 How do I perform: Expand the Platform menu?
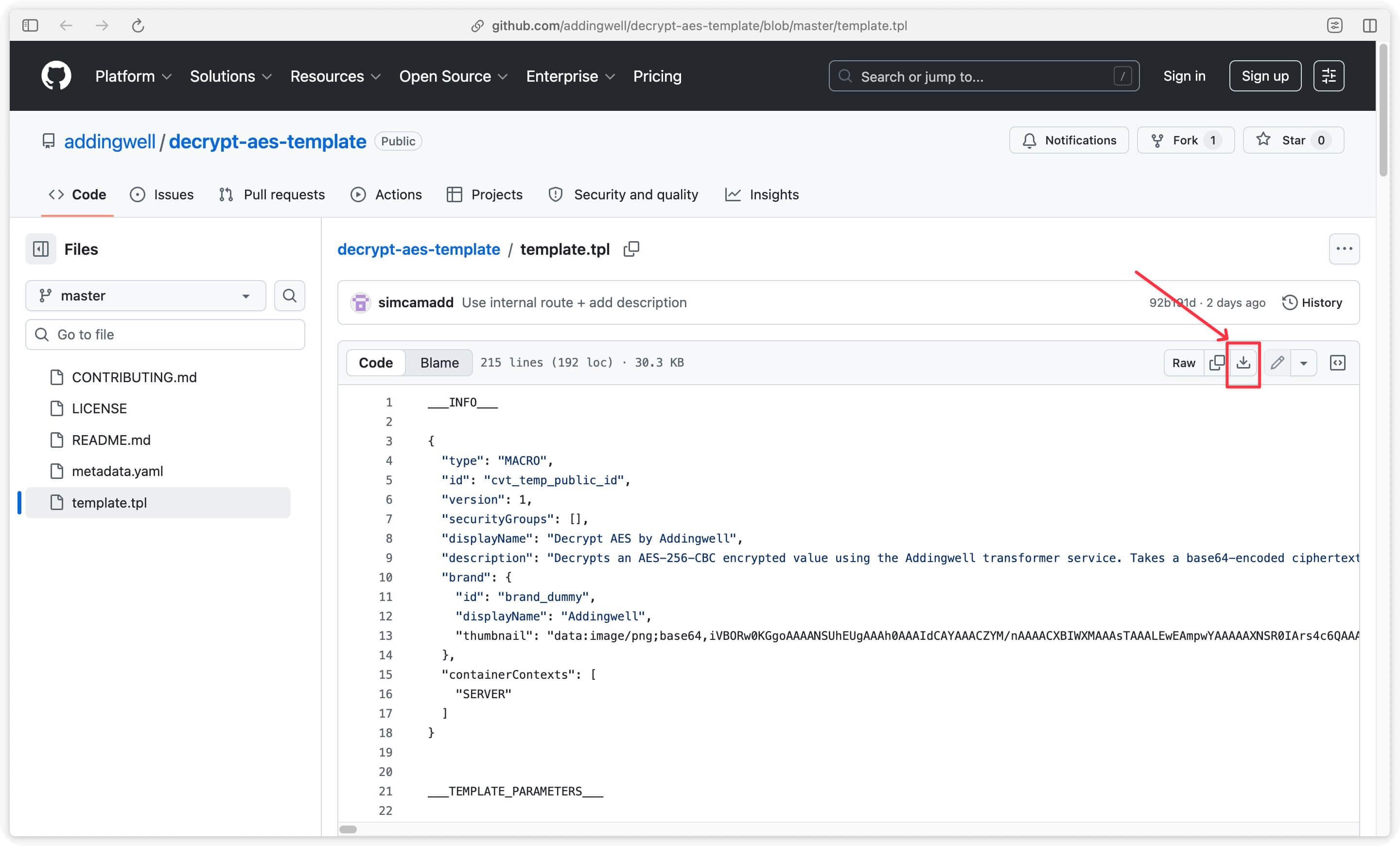[x=134, y=76]
